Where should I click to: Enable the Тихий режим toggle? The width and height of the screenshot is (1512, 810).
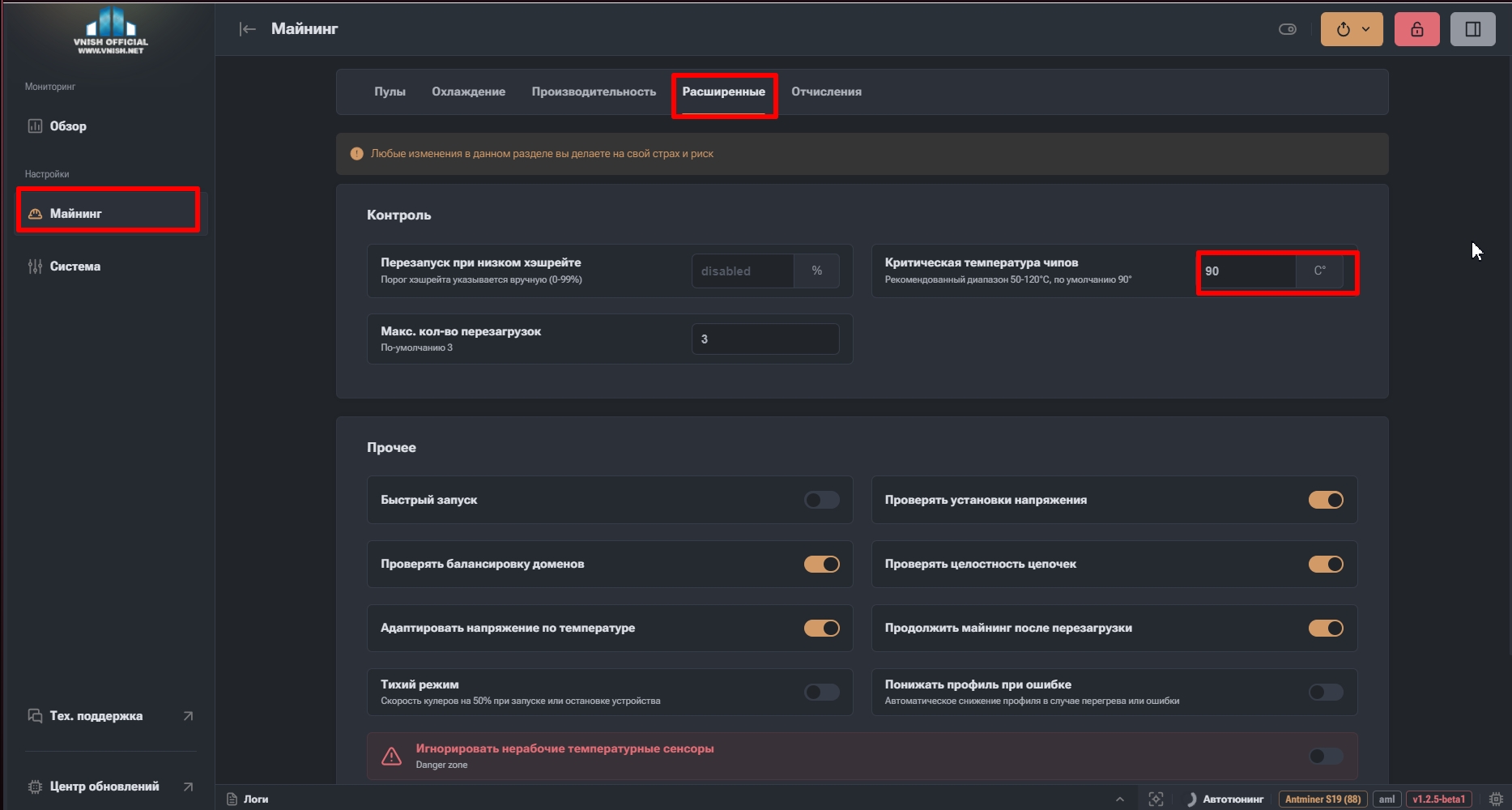(821, 692)
